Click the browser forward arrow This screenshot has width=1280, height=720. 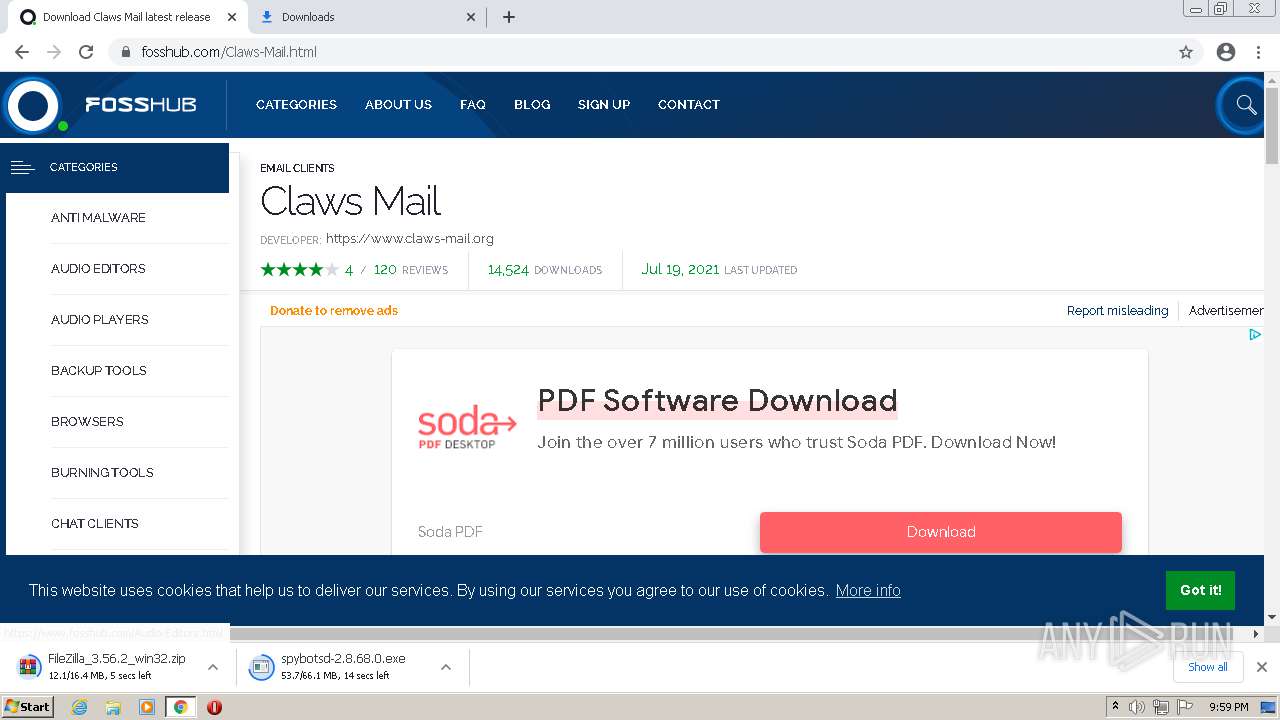(54, 52)
